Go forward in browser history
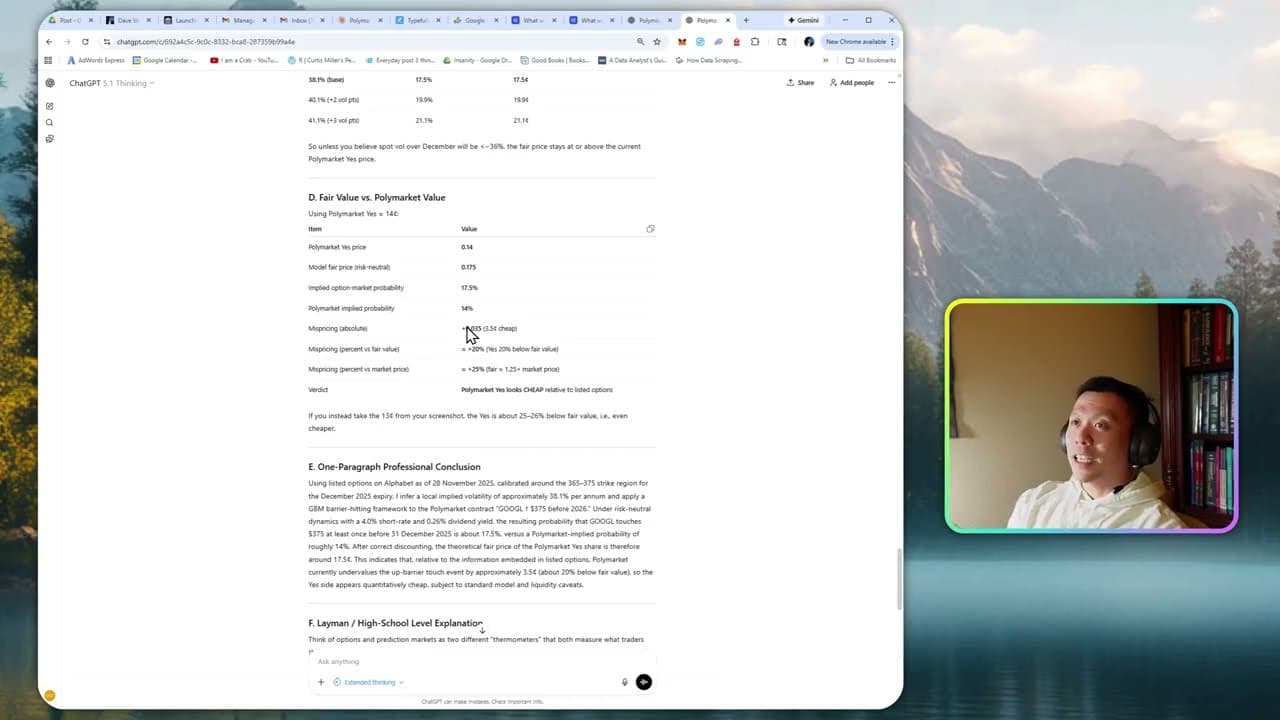The height and width of the screenshot is (720, 1280). tap(67, 42)
